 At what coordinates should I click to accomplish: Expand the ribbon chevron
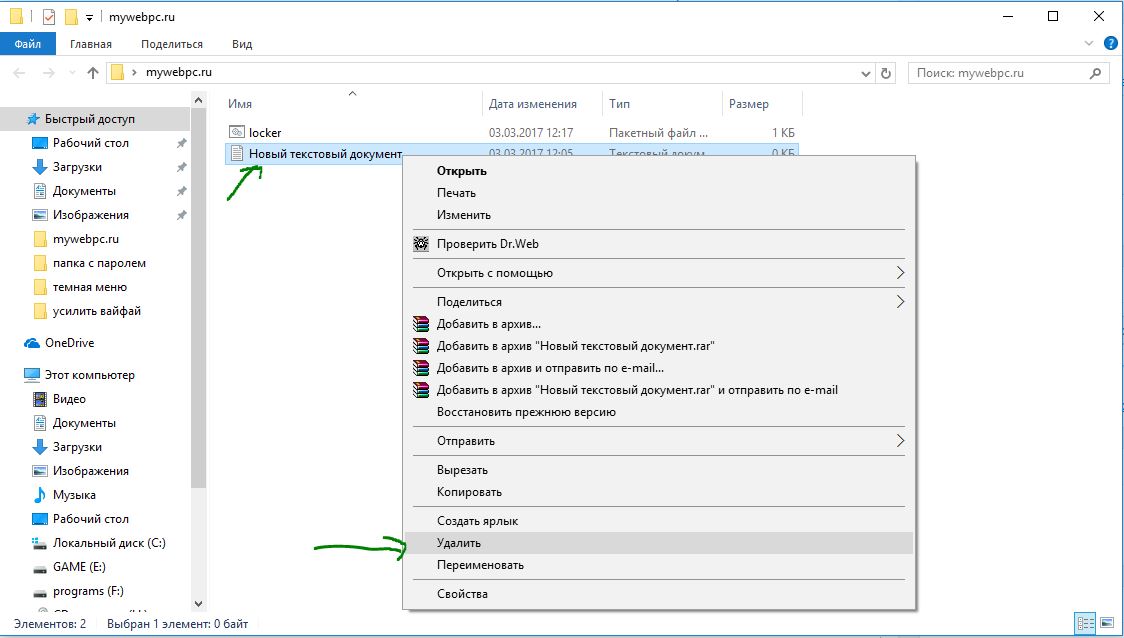1089,44
